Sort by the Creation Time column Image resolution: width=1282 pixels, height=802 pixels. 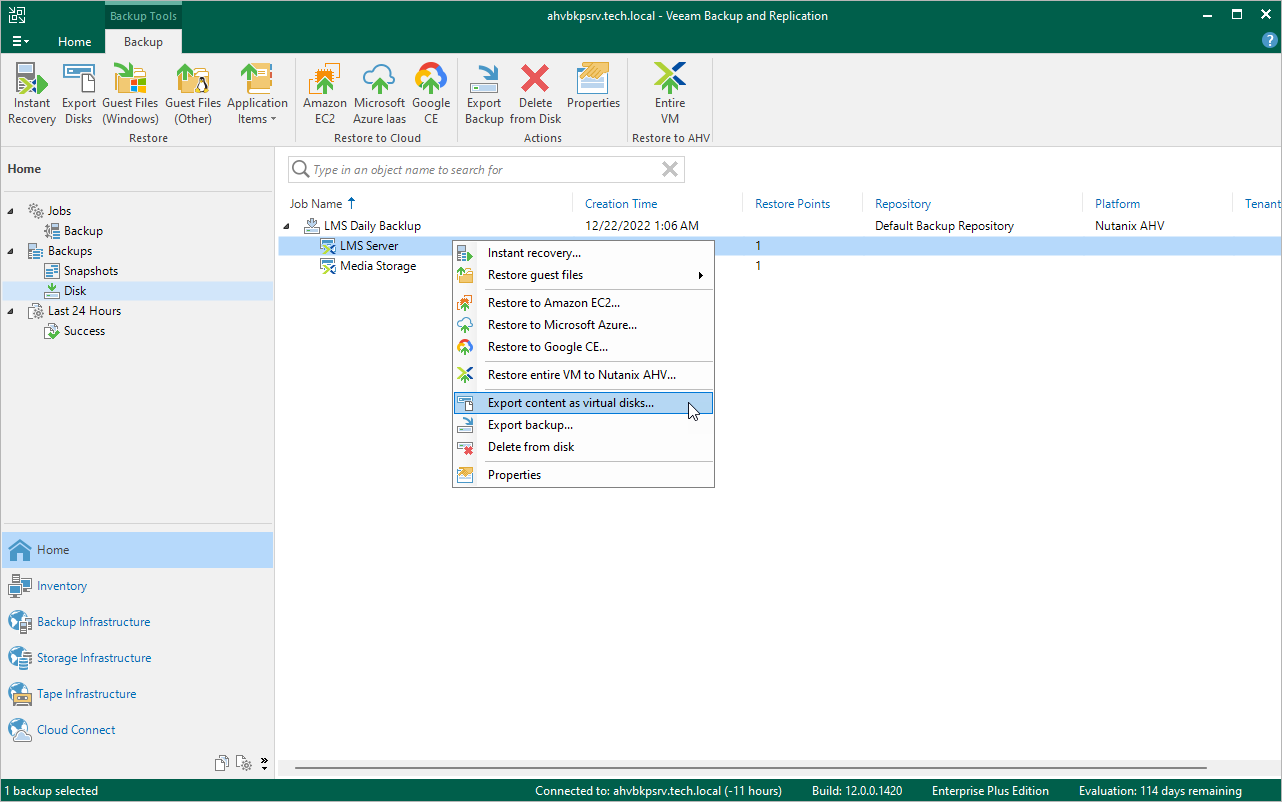point(621,204)
